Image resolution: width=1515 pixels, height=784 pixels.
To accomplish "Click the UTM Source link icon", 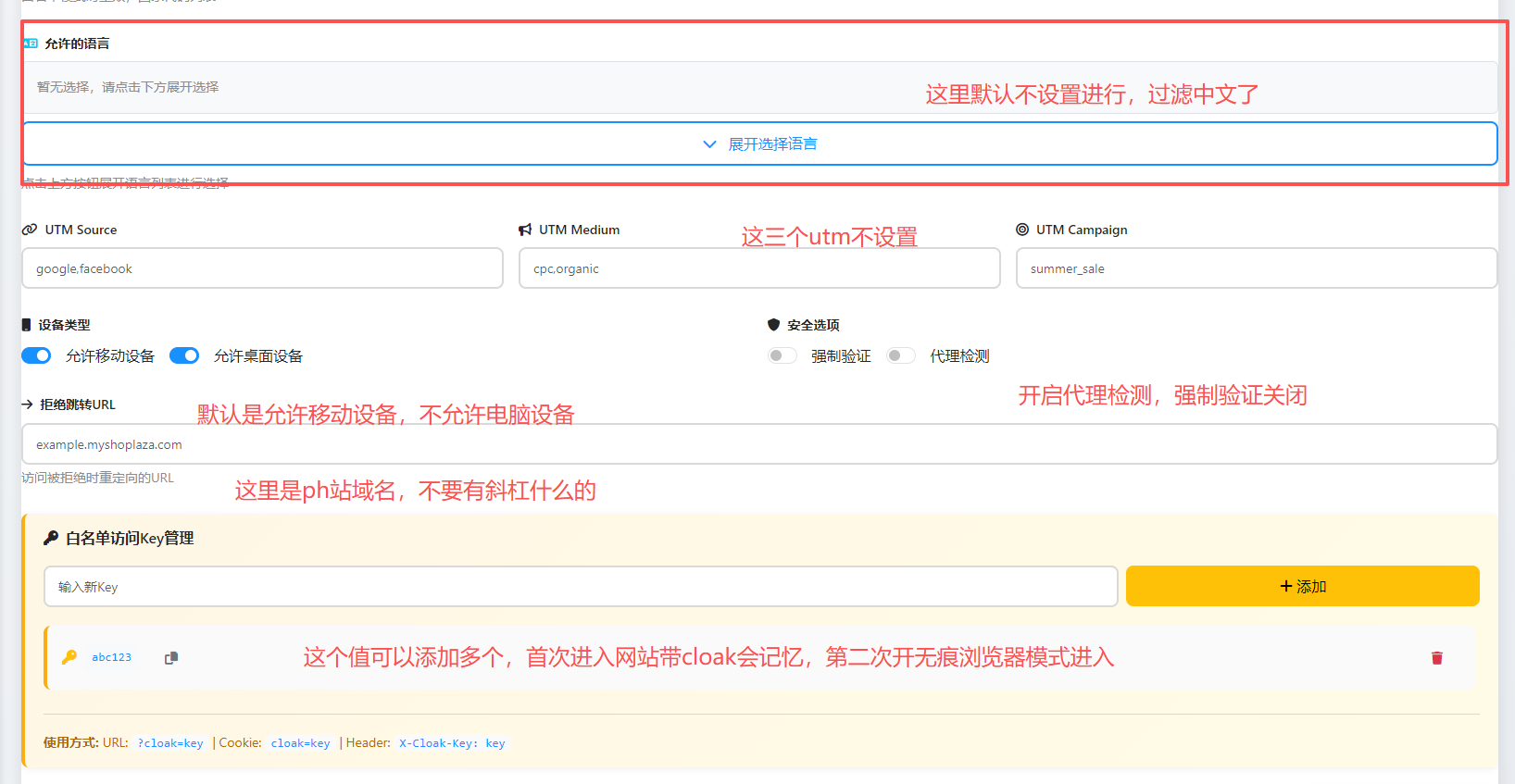I will pyautogui.click(x=30, y=230).
